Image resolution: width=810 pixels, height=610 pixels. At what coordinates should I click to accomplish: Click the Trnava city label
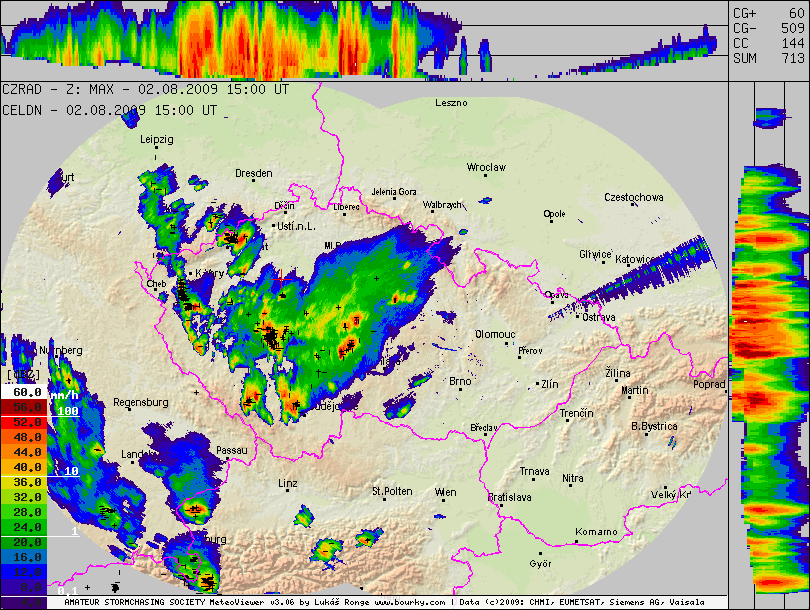tap(535, 471)
